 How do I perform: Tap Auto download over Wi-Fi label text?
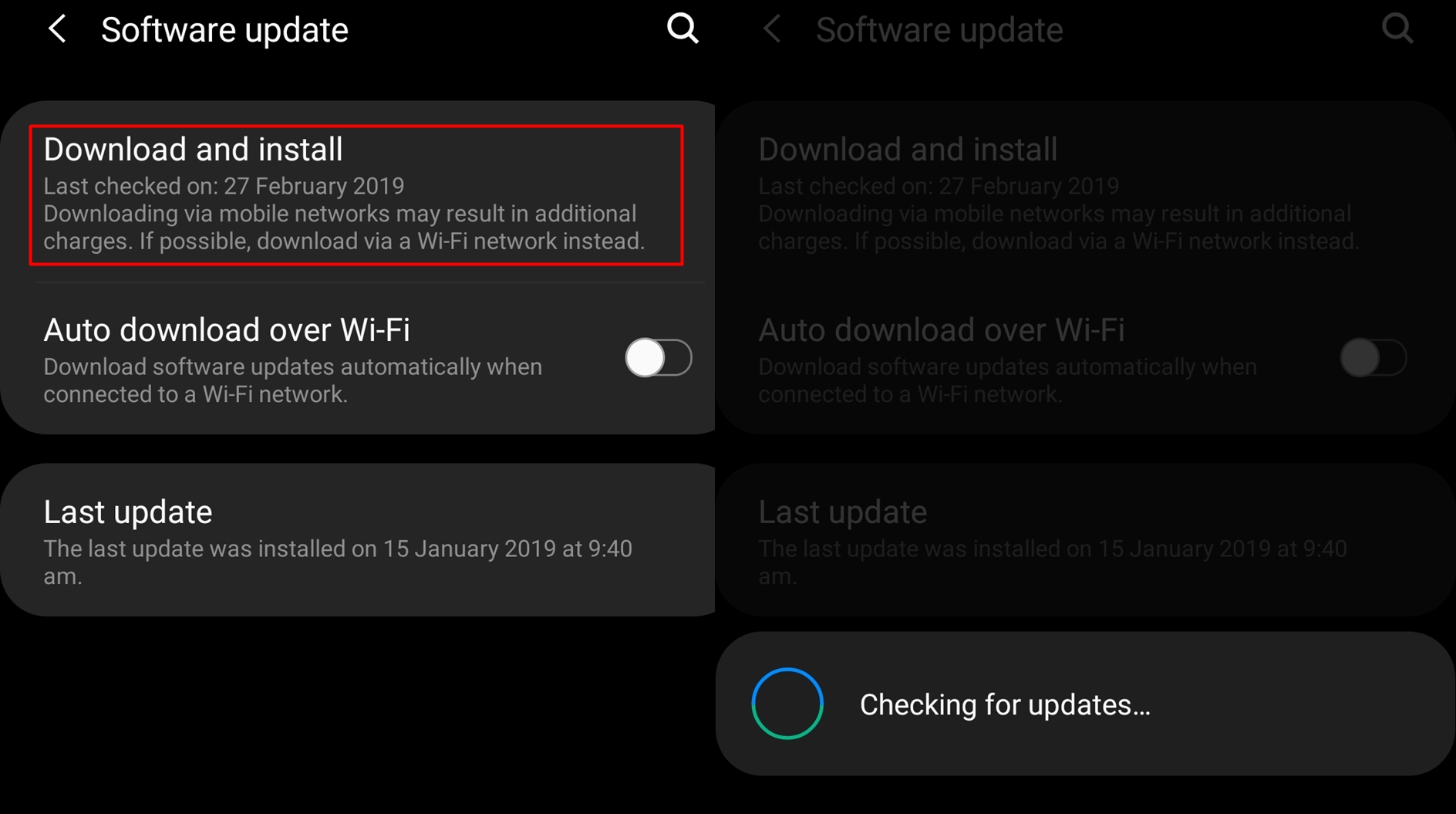click(x=227, y=329)
